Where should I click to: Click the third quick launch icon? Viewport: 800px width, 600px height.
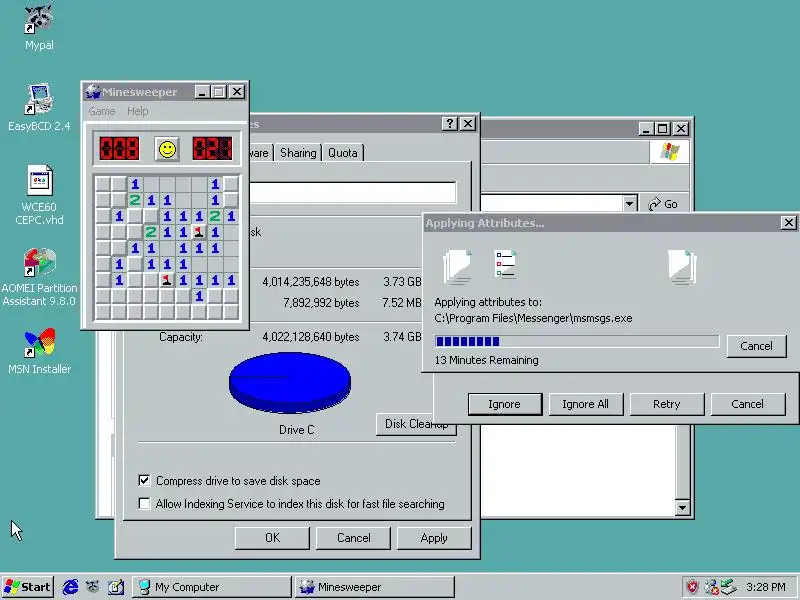coord(116,587)
